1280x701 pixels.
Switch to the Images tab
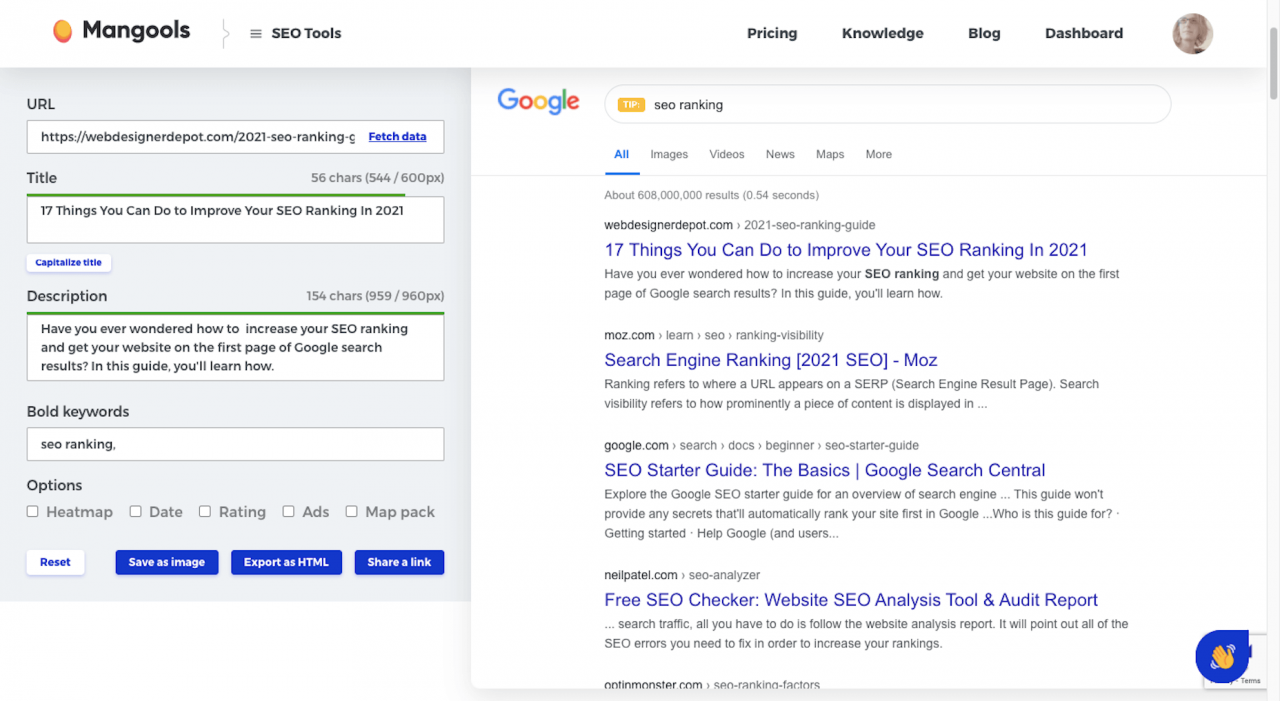668,154
